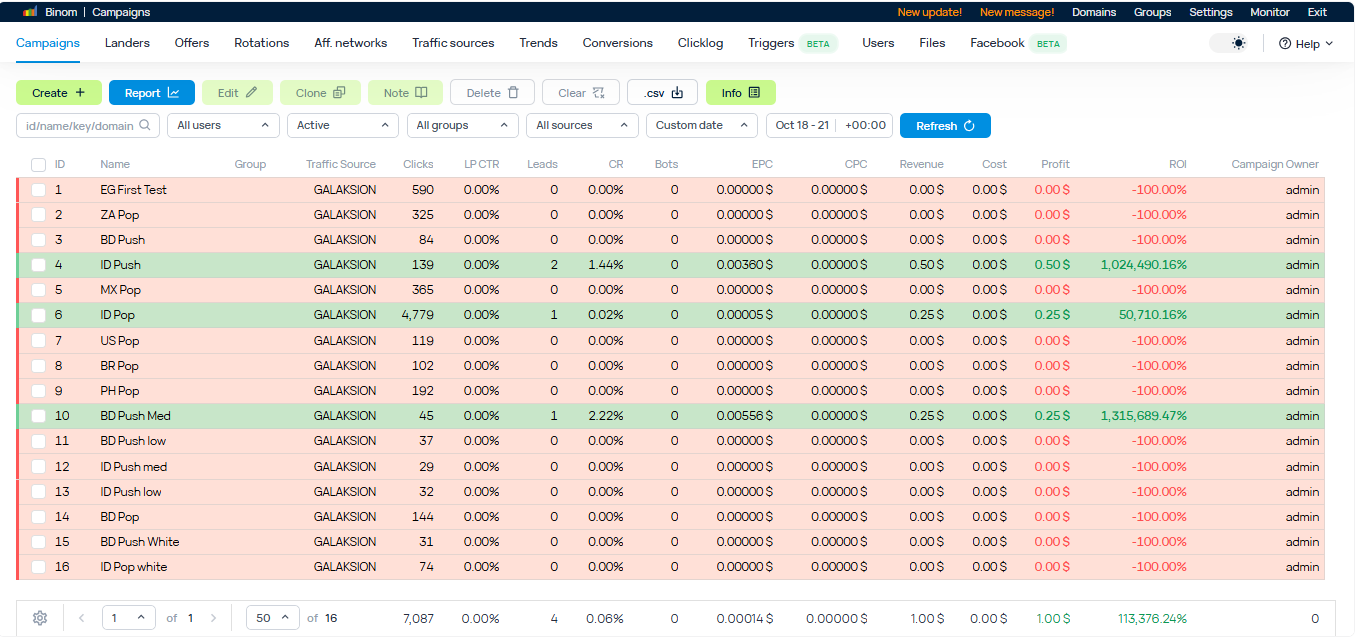Go to next page arrow

click(213, 618)
